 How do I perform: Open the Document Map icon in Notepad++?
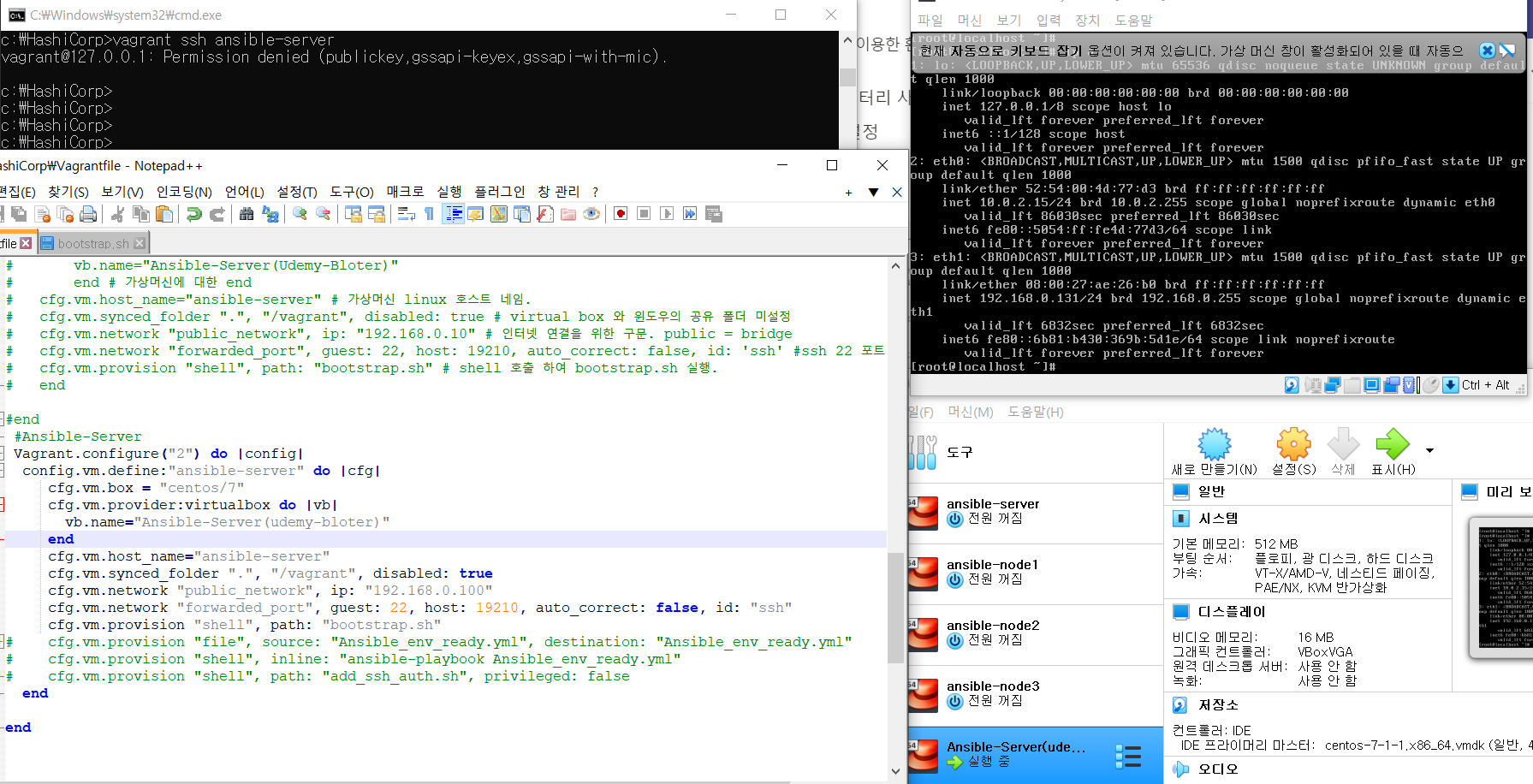tap(499, 214)
